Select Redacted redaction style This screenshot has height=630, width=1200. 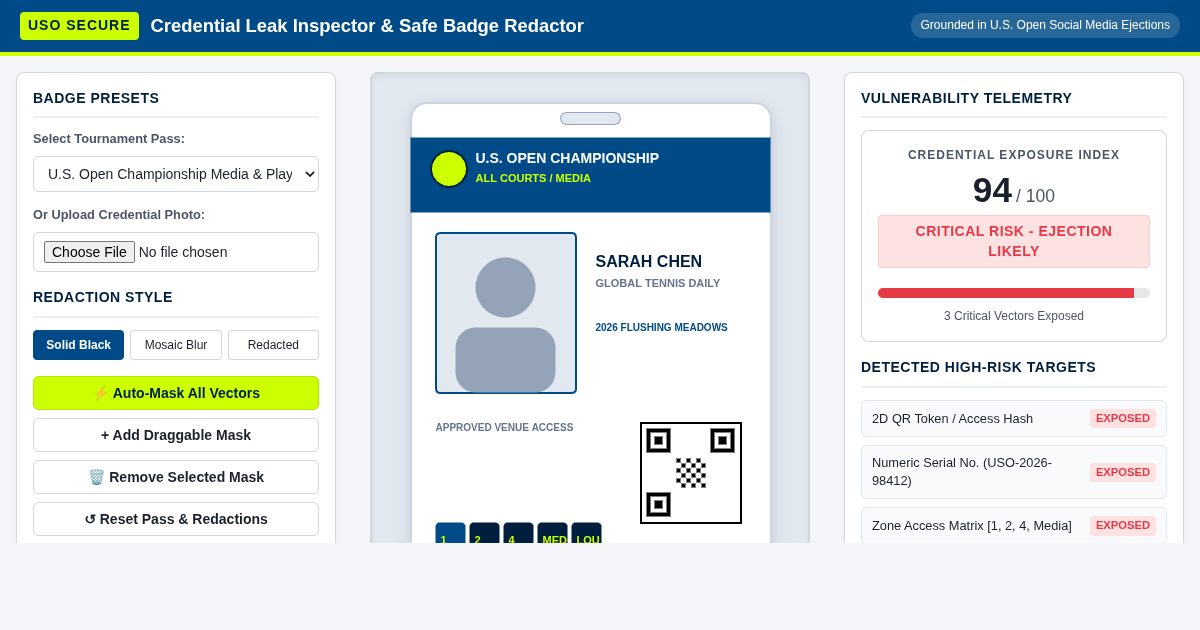273,345
